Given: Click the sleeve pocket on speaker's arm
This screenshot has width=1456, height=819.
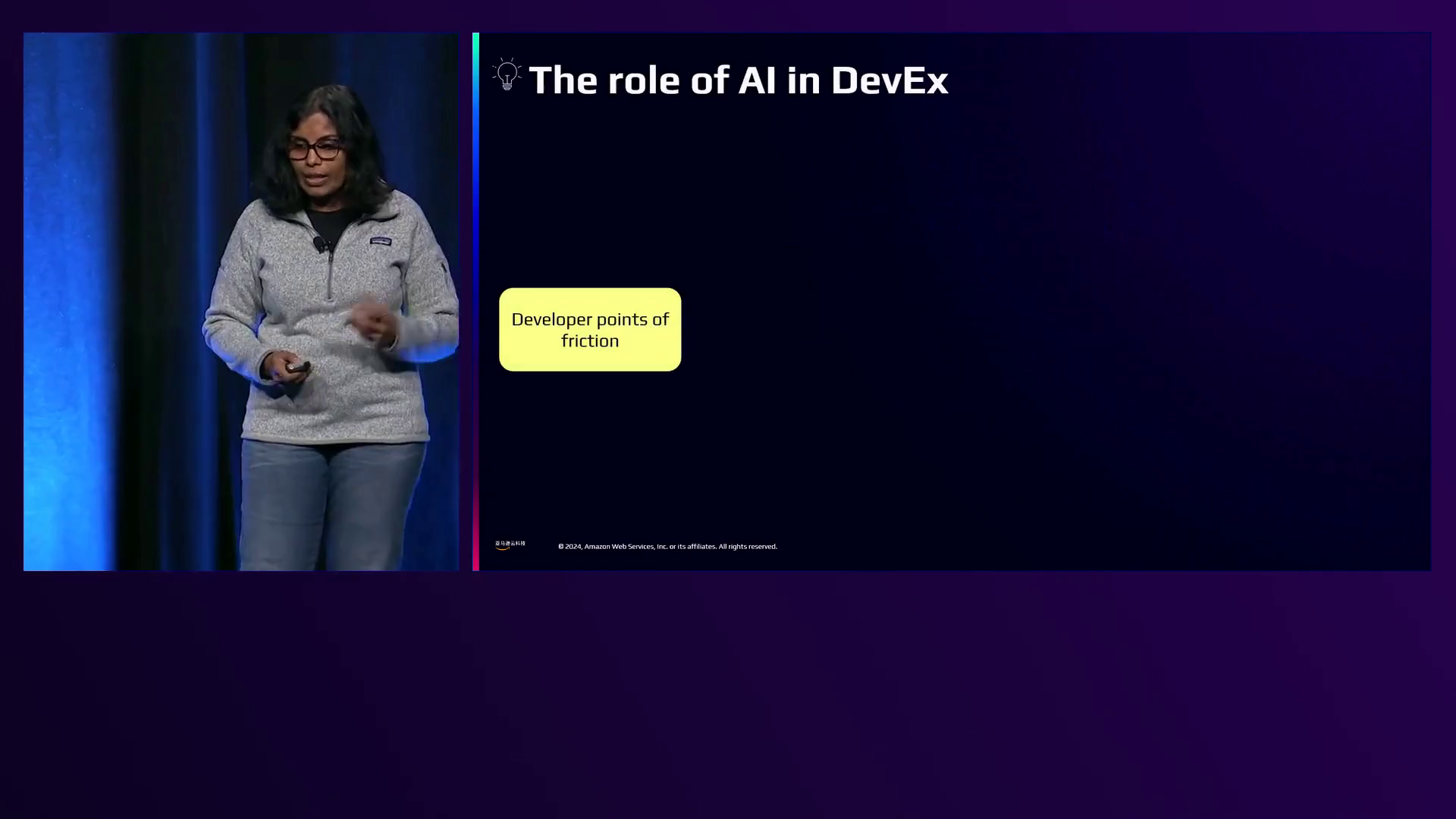Looking at the screenshot, I should (443, 267).
